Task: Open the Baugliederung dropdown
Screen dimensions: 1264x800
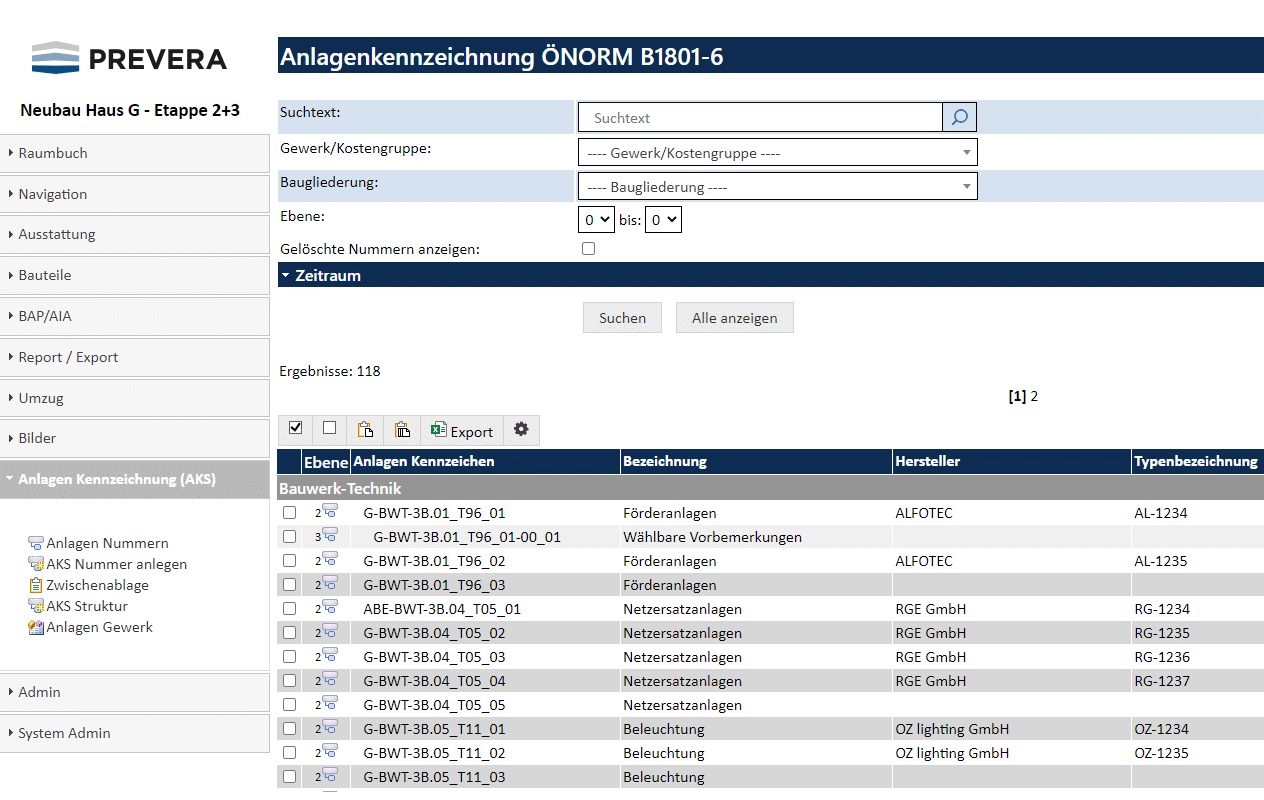Action: (x=777, y=187)
